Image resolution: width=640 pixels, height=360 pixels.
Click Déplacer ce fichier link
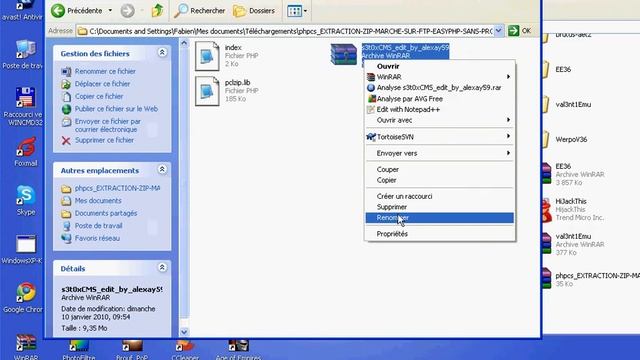(102, 84)
